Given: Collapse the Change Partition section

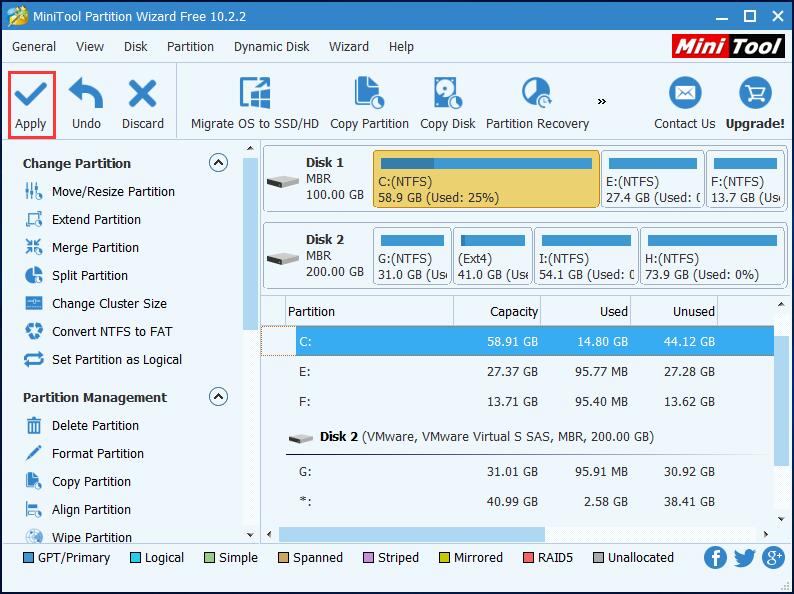Looking at the screenshot, I should click(x=218, y=163).
